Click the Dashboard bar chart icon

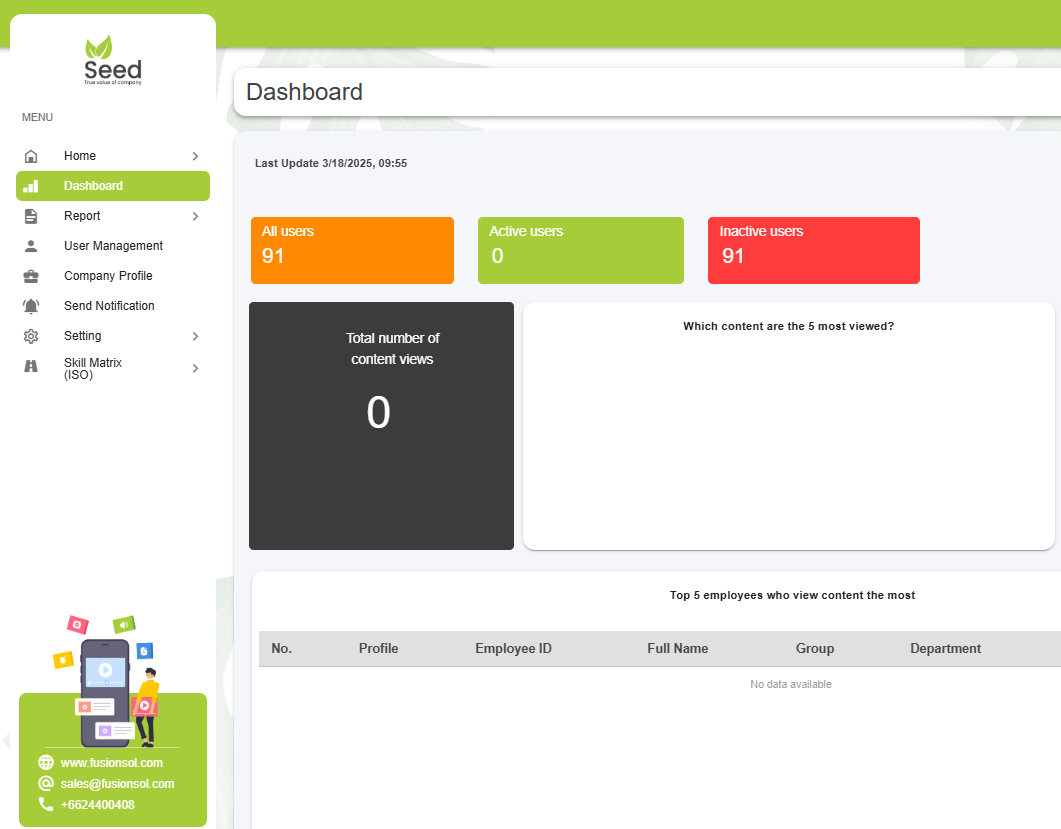pos(31,186)
